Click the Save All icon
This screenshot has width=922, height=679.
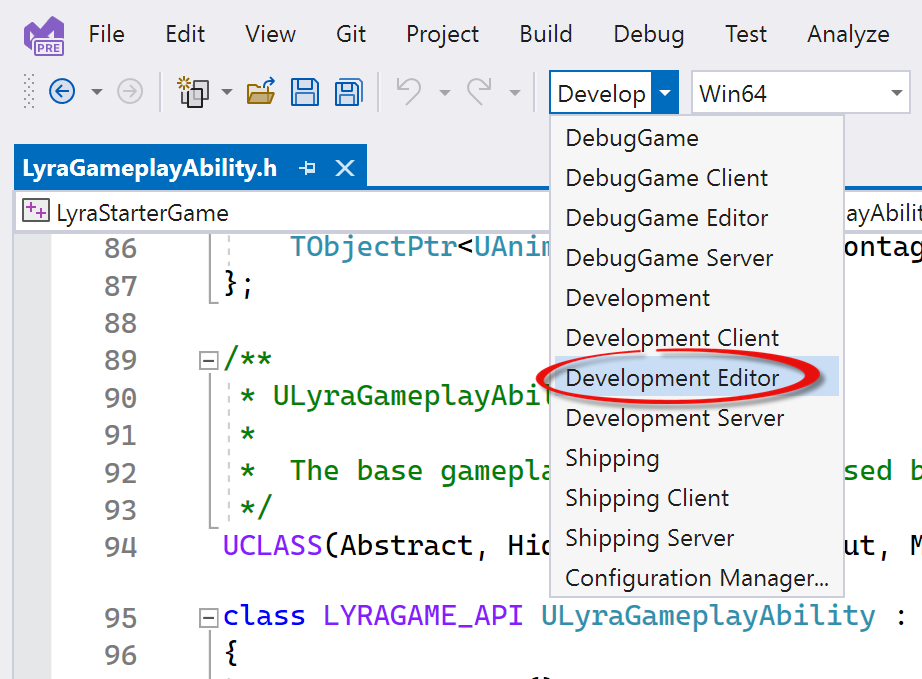347,92
